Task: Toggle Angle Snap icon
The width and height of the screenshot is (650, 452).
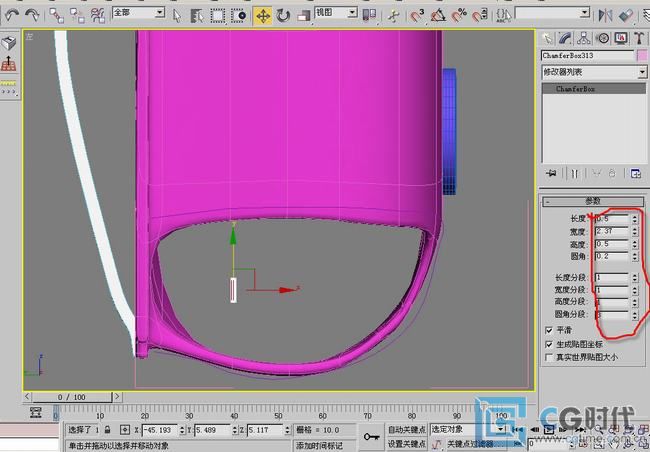Action: [x=438, y=16]
